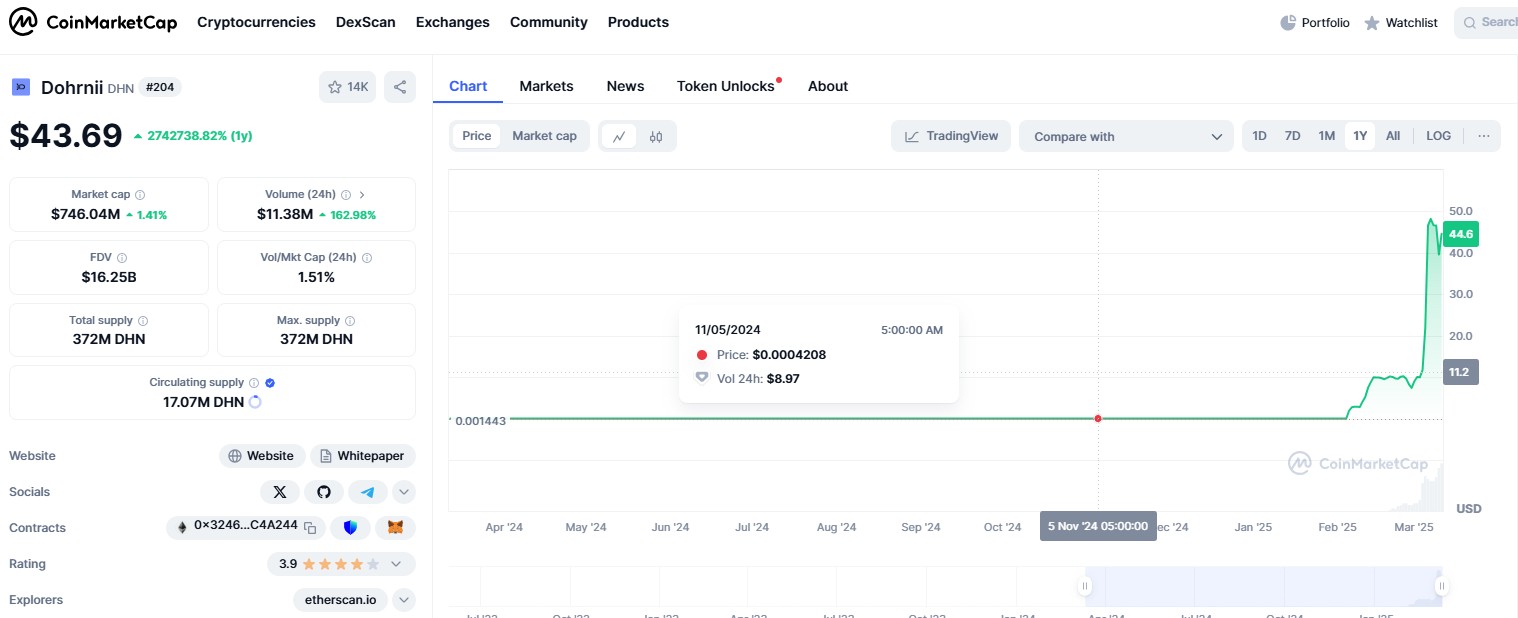This screenshot has width=1518, height=618.
Task: Toggle chart to Market cap
Action: pyautogui.click(x=544, y=136)
